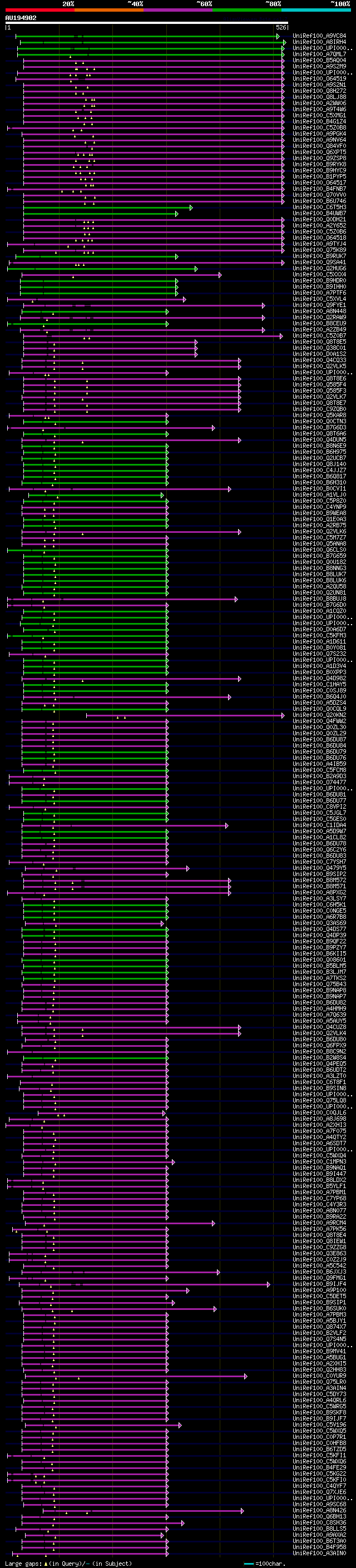
Task: Select hit UniRef100_Q8H272
Action: [319, 91]
